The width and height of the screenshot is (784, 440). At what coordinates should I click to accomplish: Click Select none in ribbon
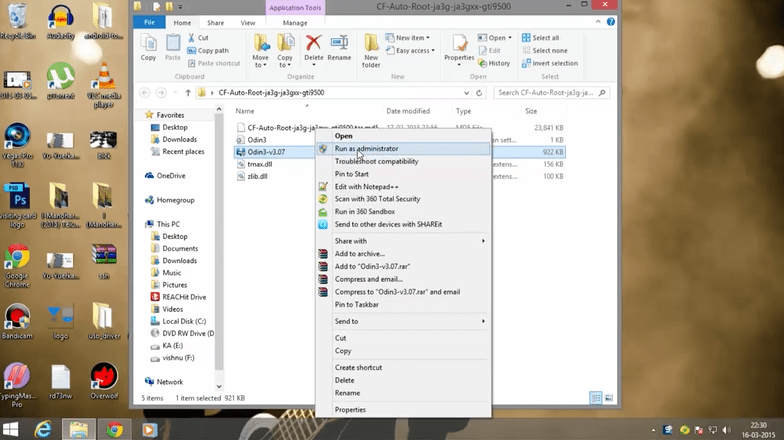[544, 50]
